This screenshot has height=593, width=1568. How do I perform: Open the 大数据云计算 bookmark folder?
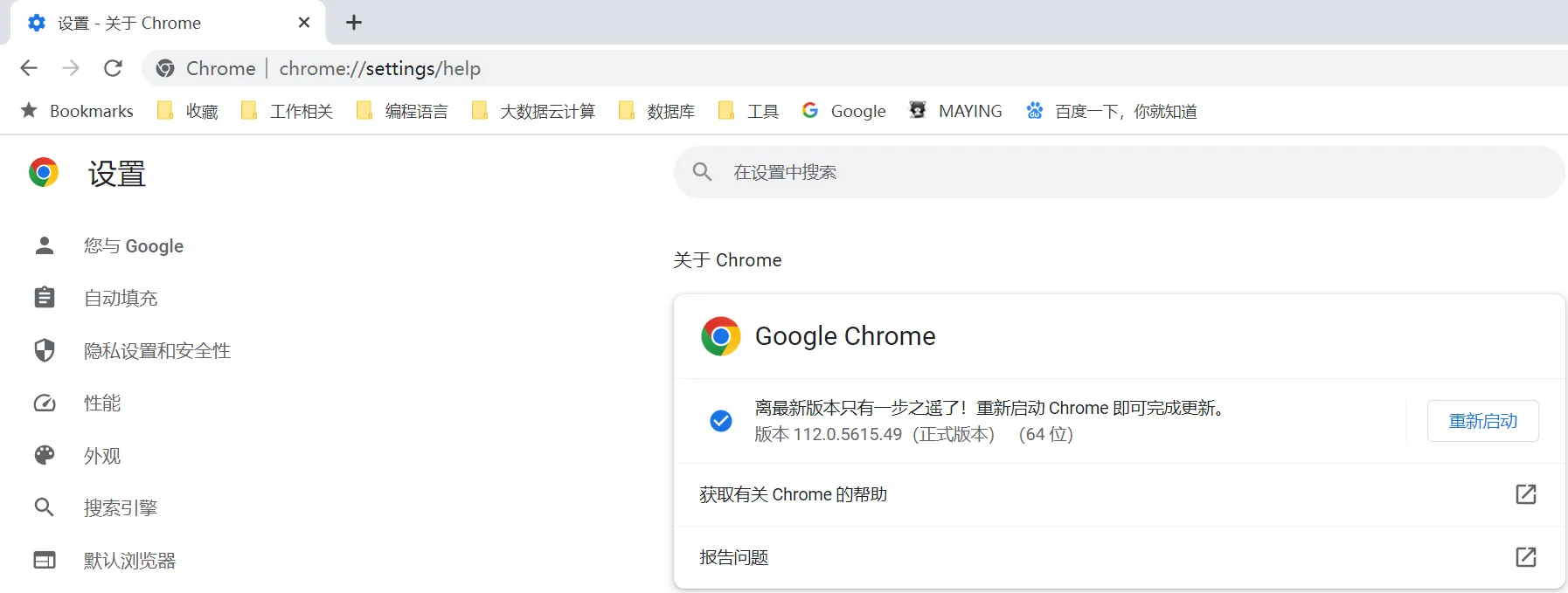point(533,111)
